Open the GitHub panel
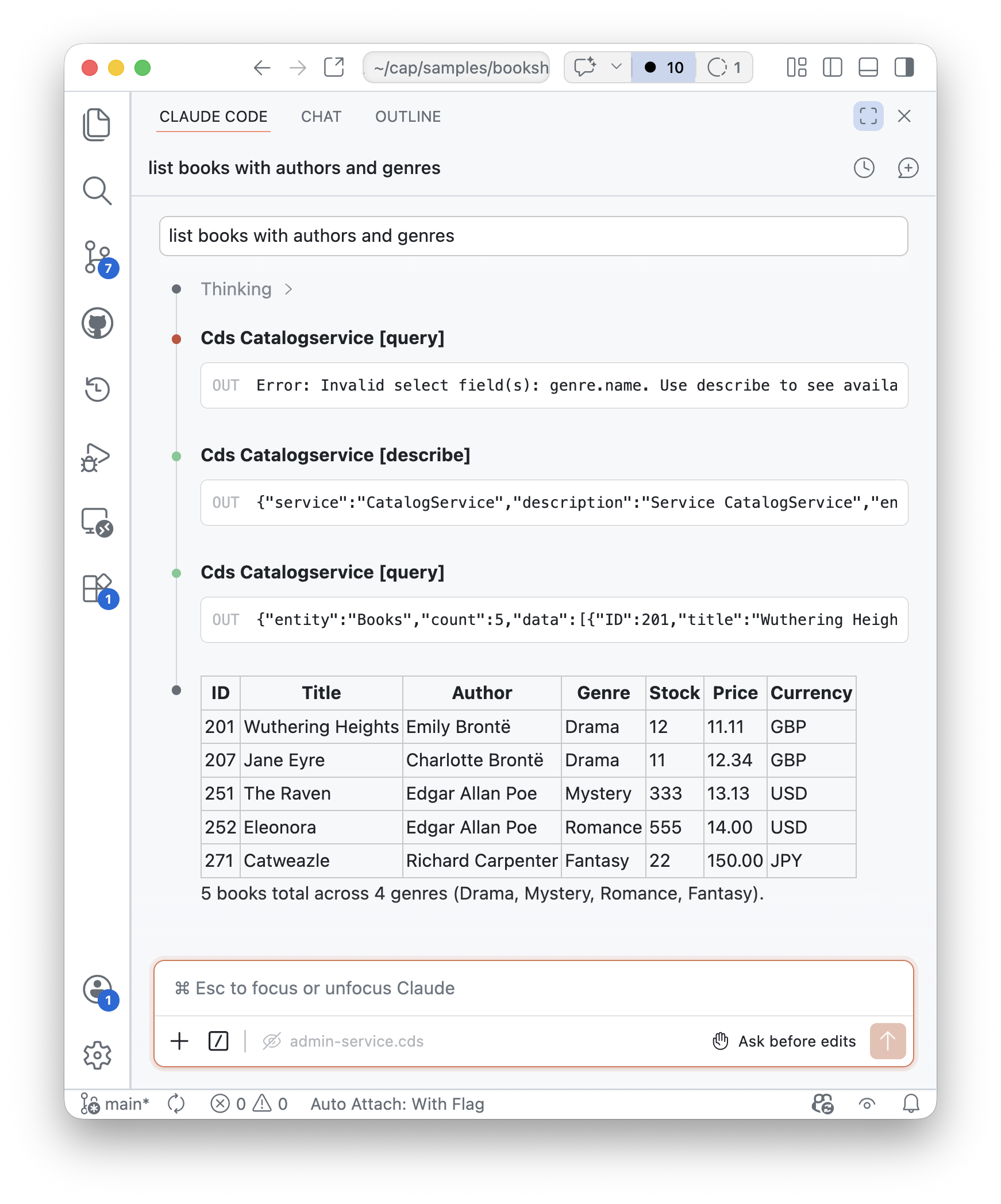1001x1204 pixels. pos(97,323)
